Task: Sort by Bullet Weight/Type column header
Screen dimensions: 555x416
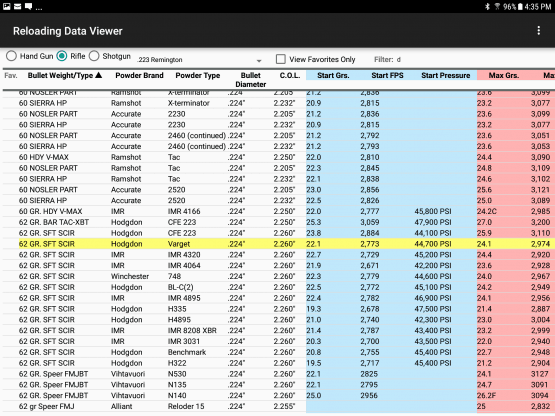Action: (x=64, y=75)
